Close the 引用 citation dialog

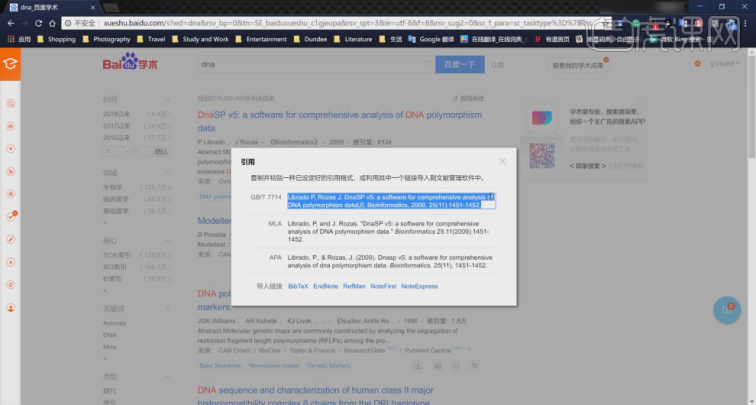pos(502,161)
